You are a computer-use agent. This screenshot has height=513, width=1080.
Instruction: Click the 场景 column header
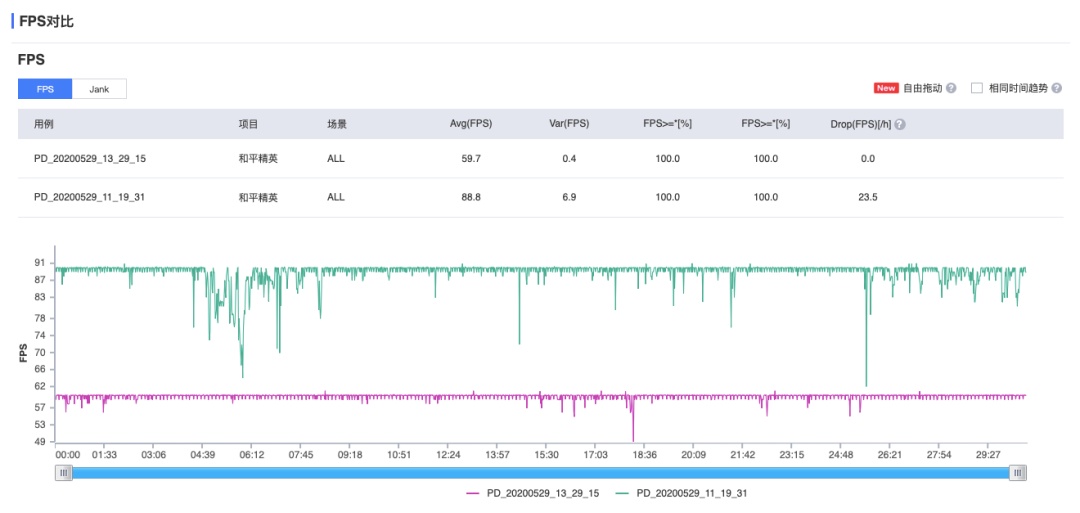click(337, 125)
